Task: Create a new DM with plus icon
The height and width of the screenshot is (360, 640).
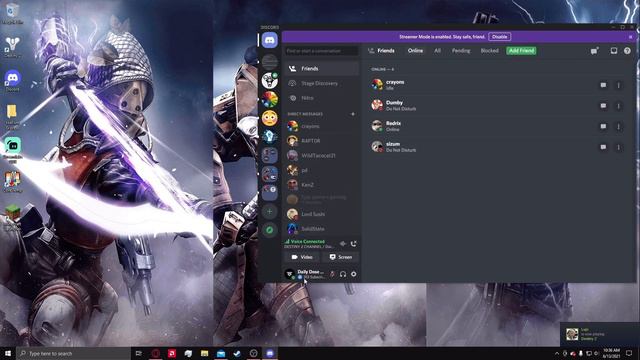Action: tap(353, 114)
